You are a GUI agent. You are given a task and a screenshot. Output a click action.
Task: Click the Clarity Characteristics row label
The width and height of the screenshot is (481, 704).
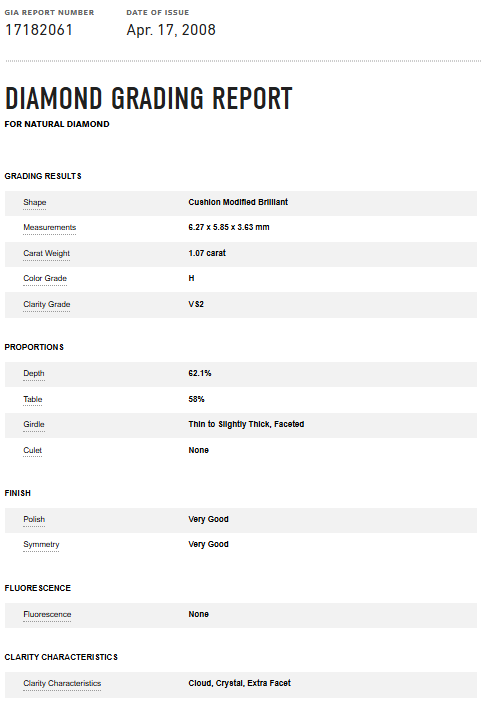click(x=62, y=683)
